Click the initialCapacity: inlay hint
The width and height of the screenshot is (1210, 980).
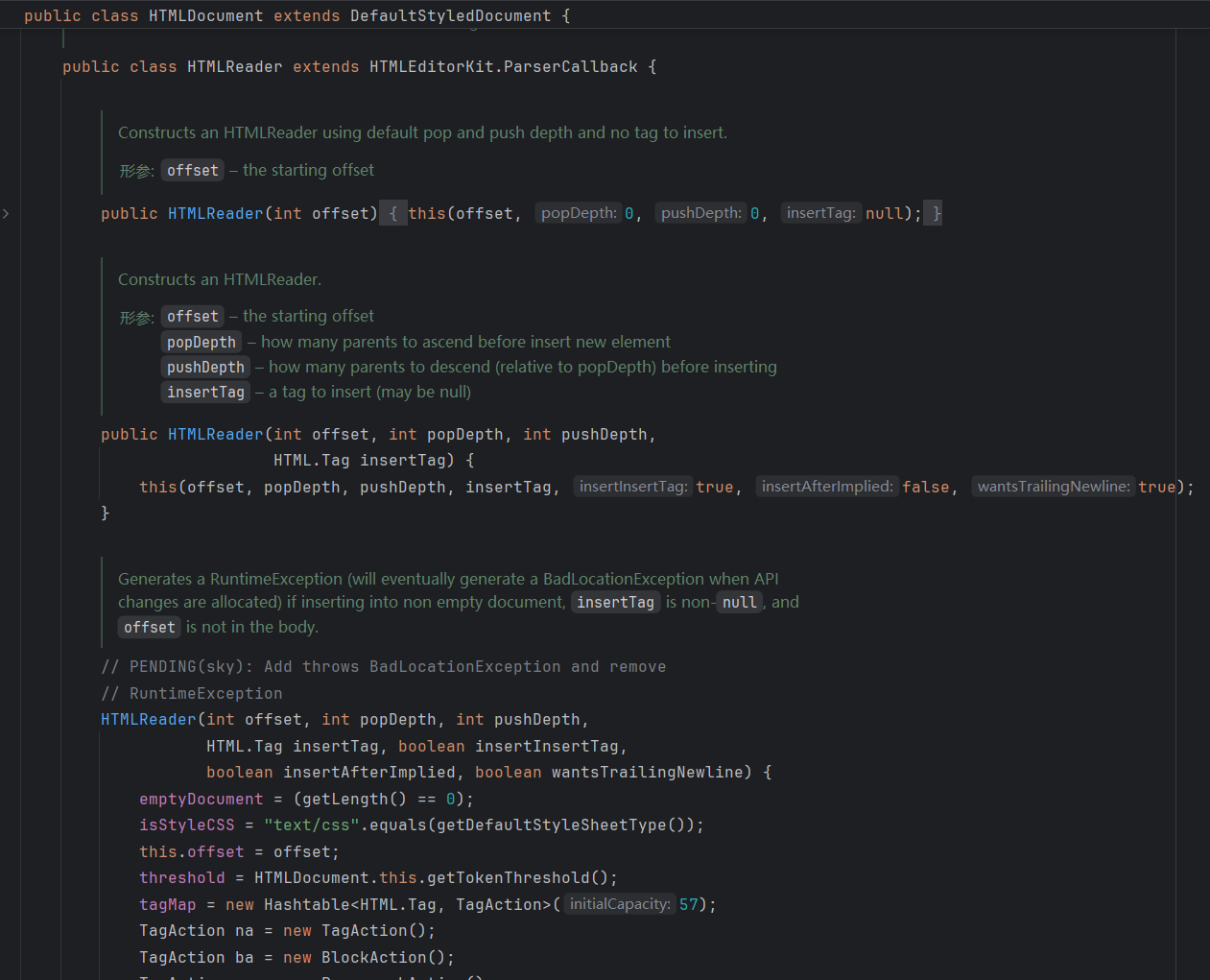point(620,904)
